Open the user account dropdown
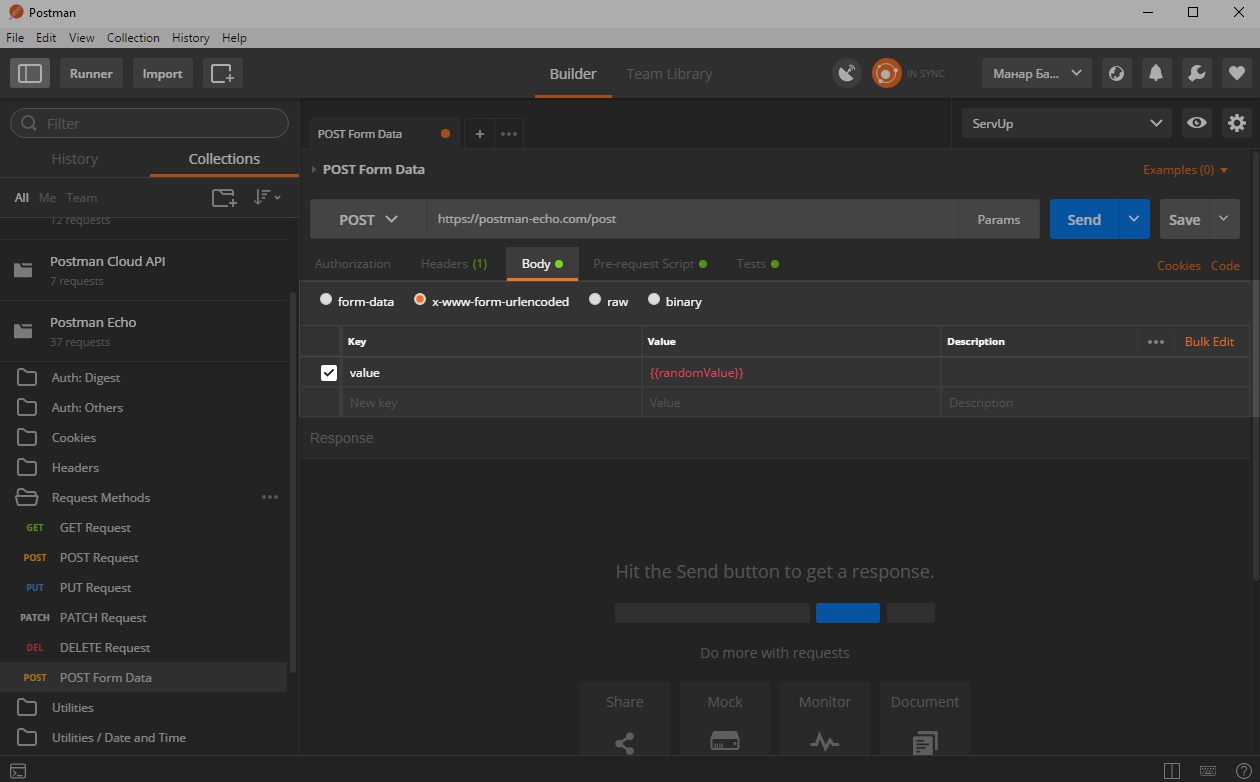The image size is (1260, 782). coord(1037,73)
